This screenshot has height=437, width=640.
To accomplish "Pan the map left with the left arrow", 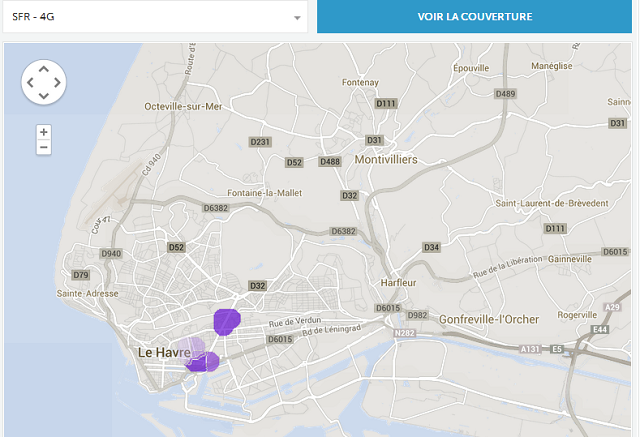I will tap(30, 83).
